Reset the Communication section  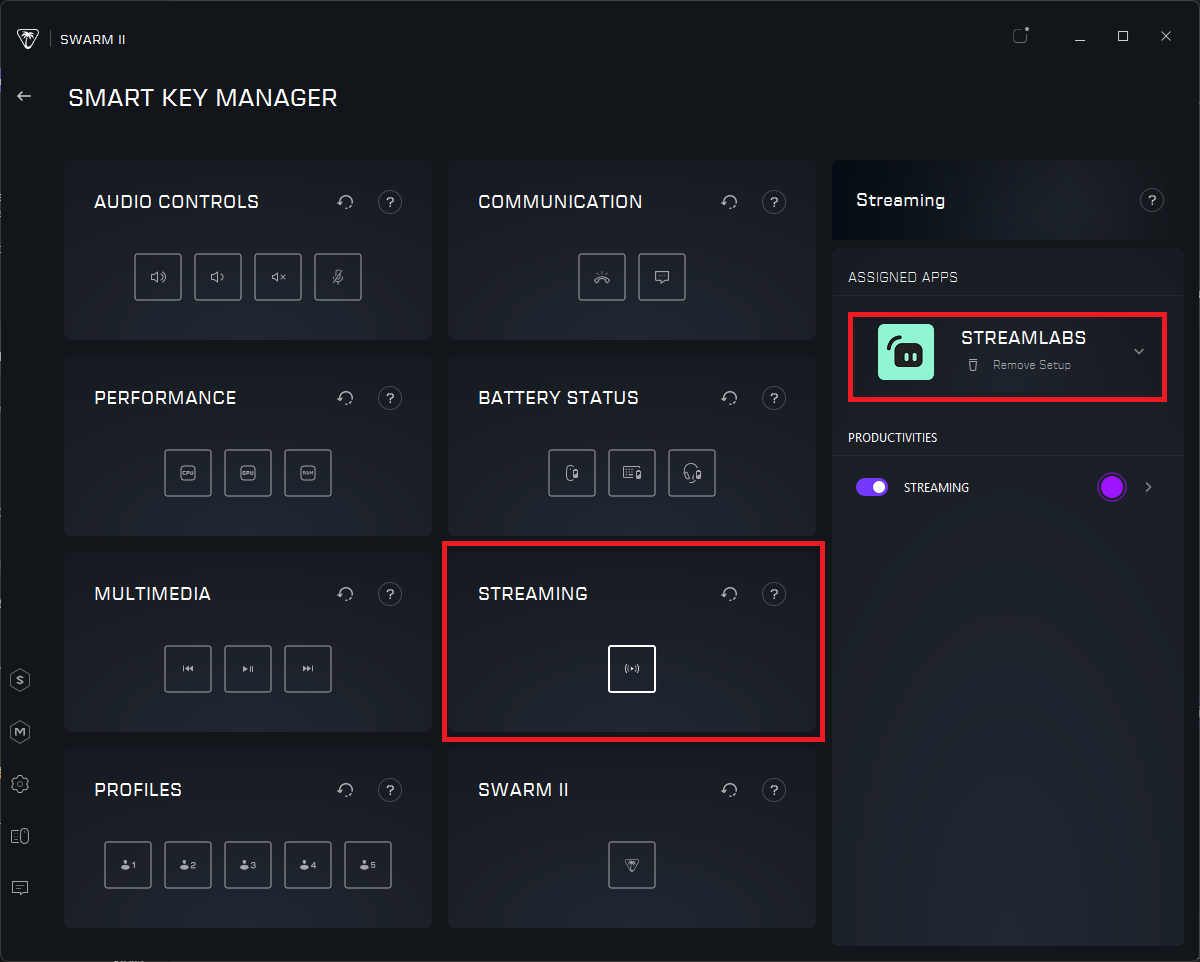coord(729,202)
